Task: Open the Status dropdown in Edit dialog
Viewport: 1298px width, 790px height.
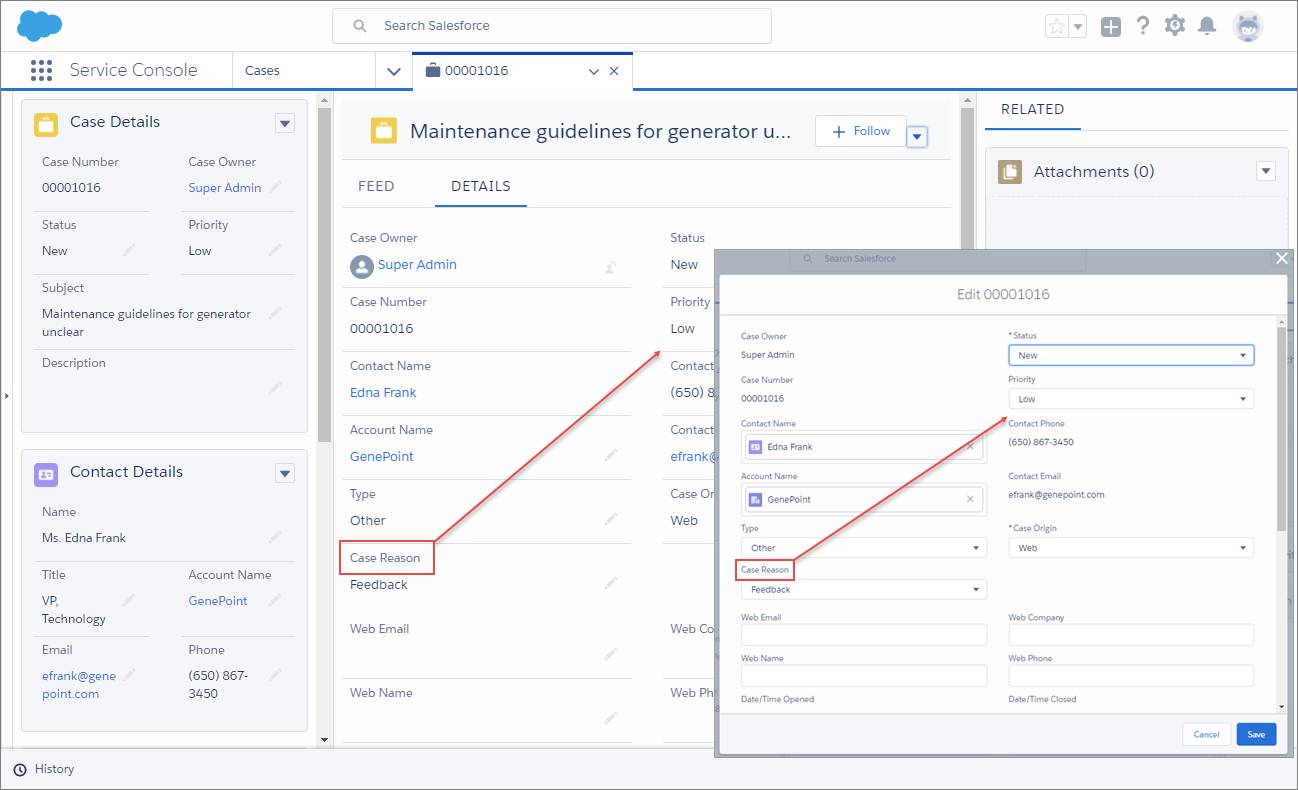Action: pos(1131,355)
